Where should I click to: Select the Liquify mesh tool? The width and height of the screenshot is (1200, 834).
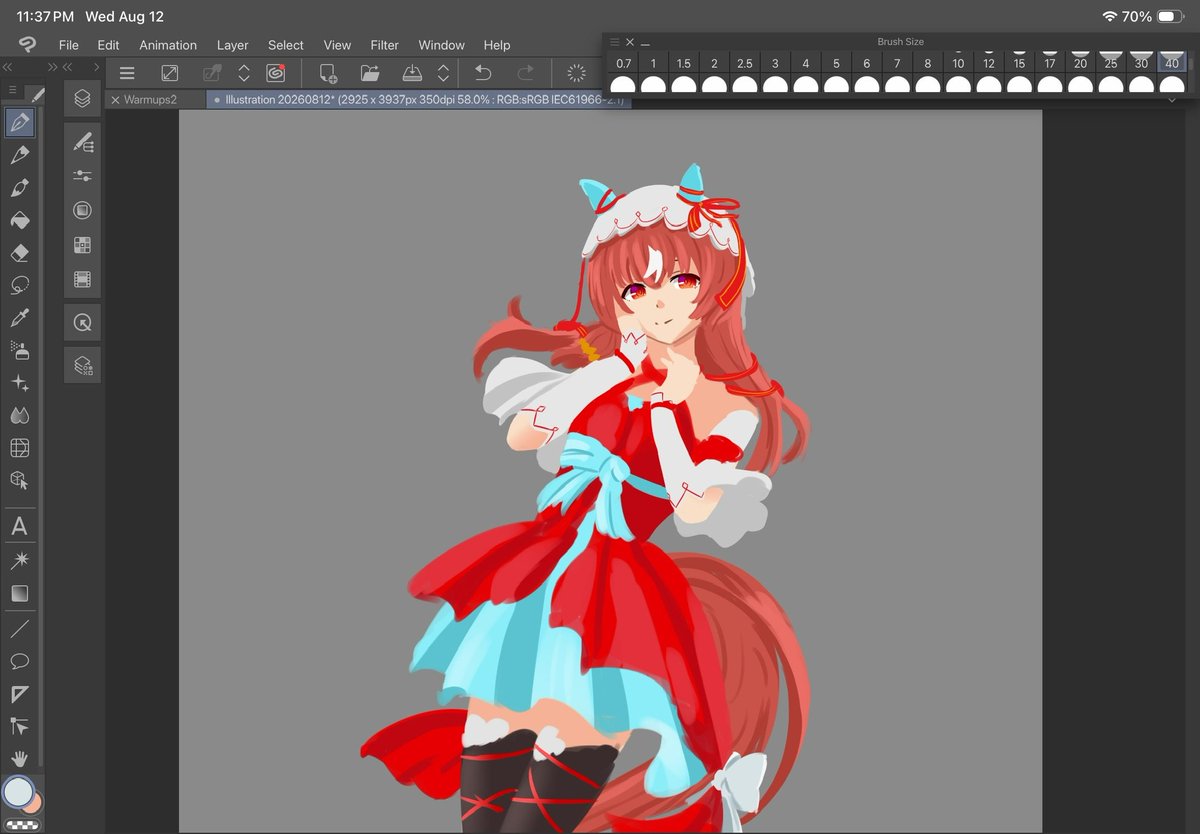19,447
